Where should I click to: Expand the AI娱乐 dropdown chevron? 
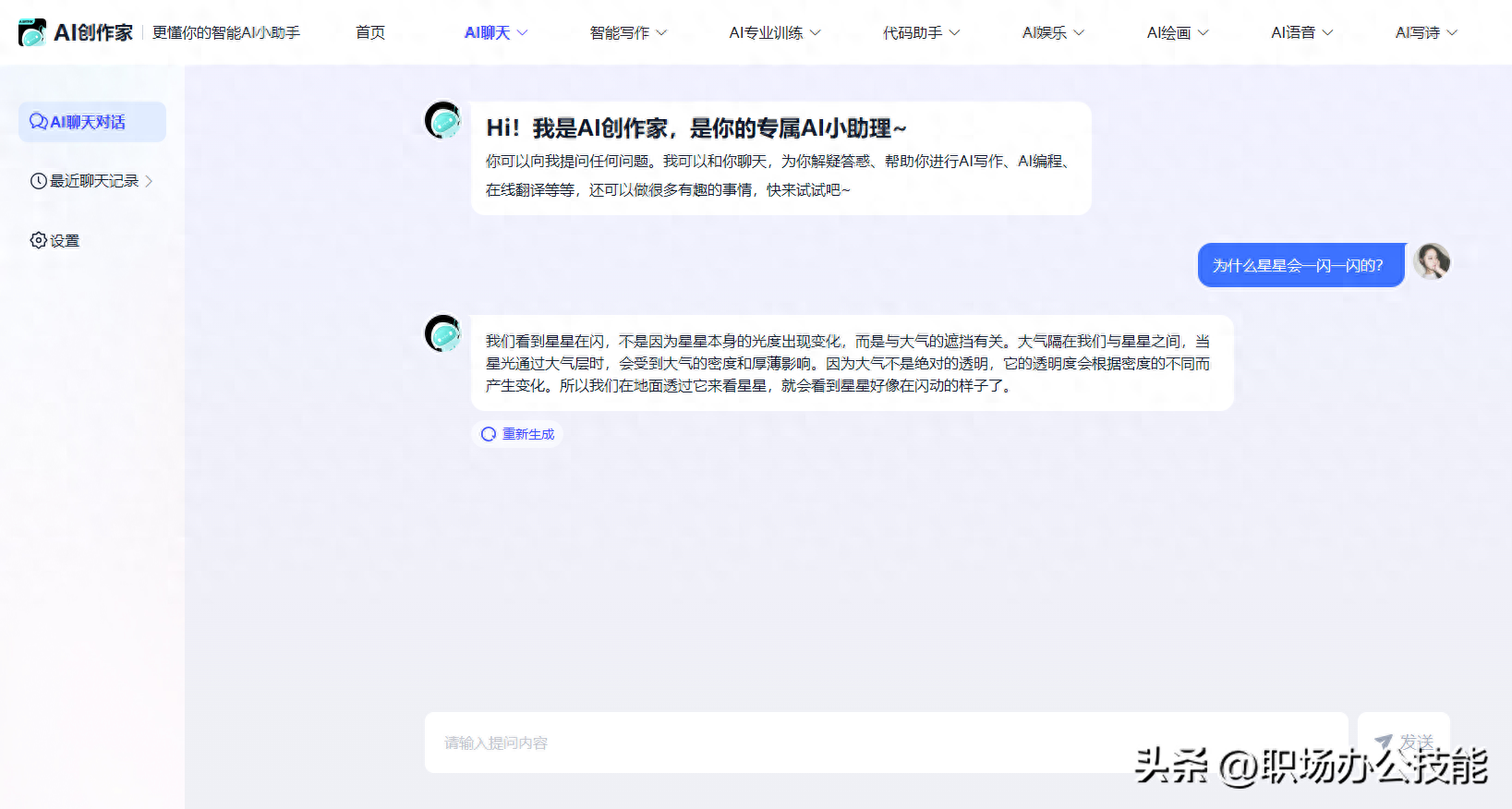[1079, 32]
